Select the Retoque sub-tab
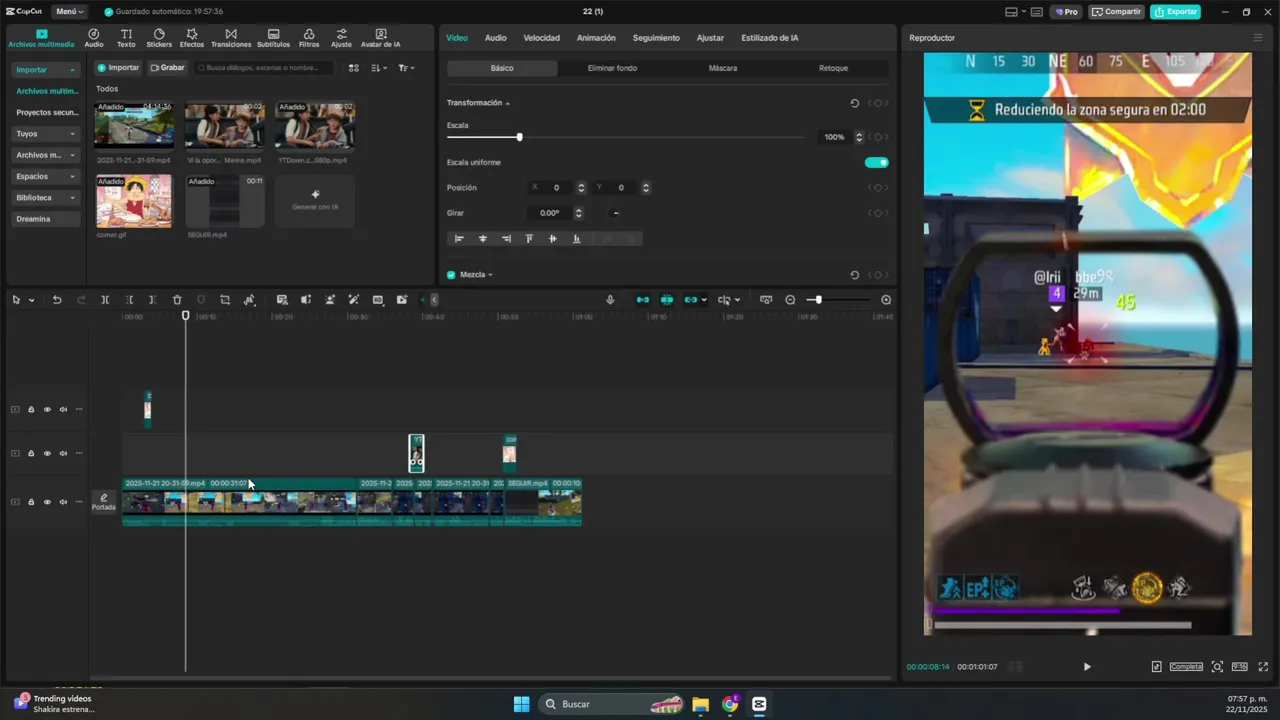Image resolution: width=1280 pixels, height=720 pixels. tap(833, 68)
